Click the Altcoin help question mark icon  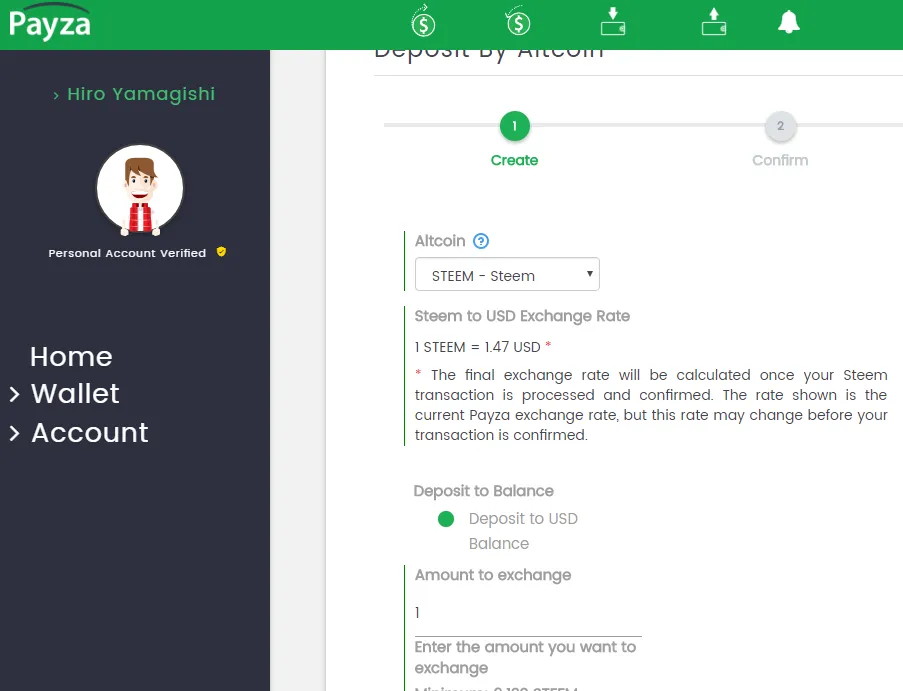click(481, 241)
